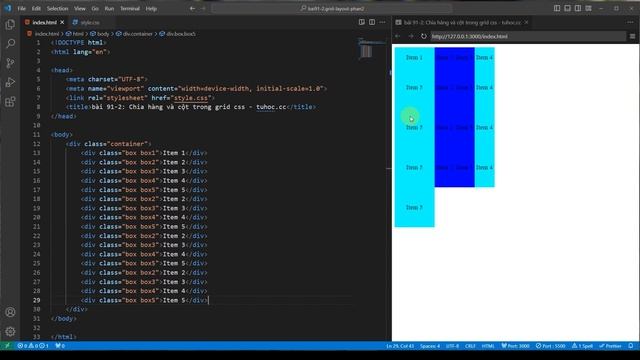Open the Live Preview browser hamburger menu

click(x=632, y=36)
